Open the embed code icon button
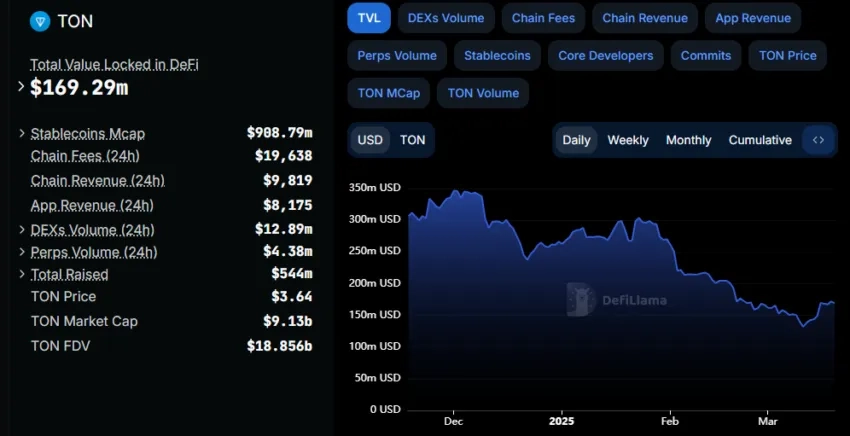Viewport: 850px width, 436px height. 818,140
